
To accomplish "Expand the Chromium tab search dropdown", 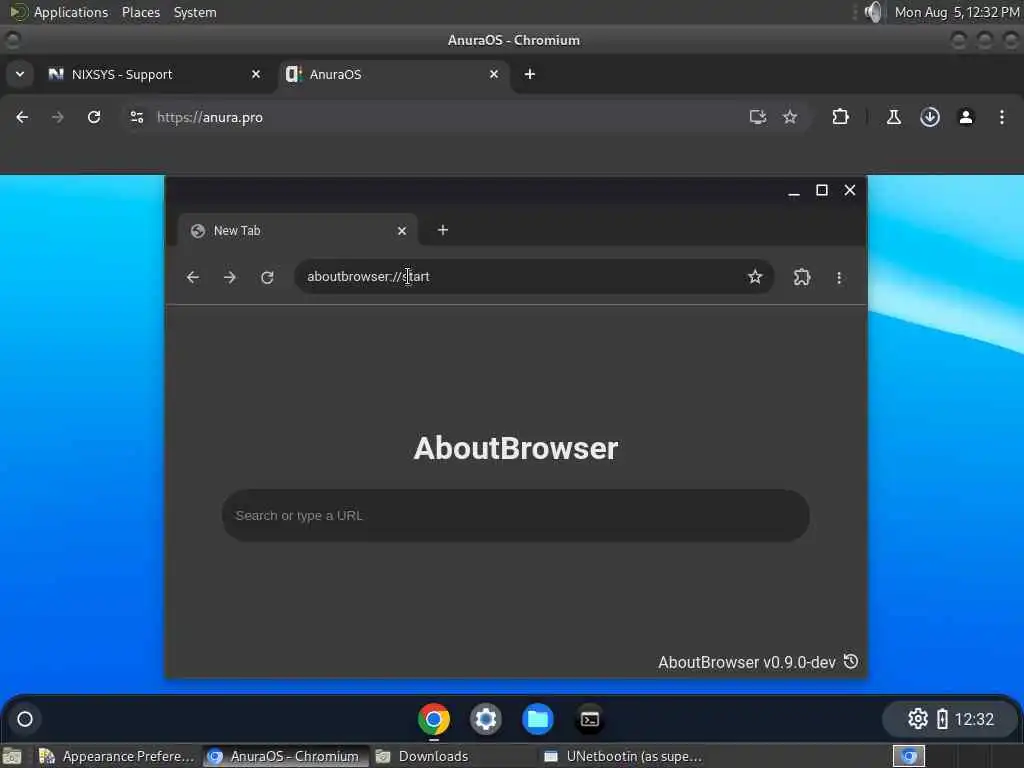I will click(20, 74).
